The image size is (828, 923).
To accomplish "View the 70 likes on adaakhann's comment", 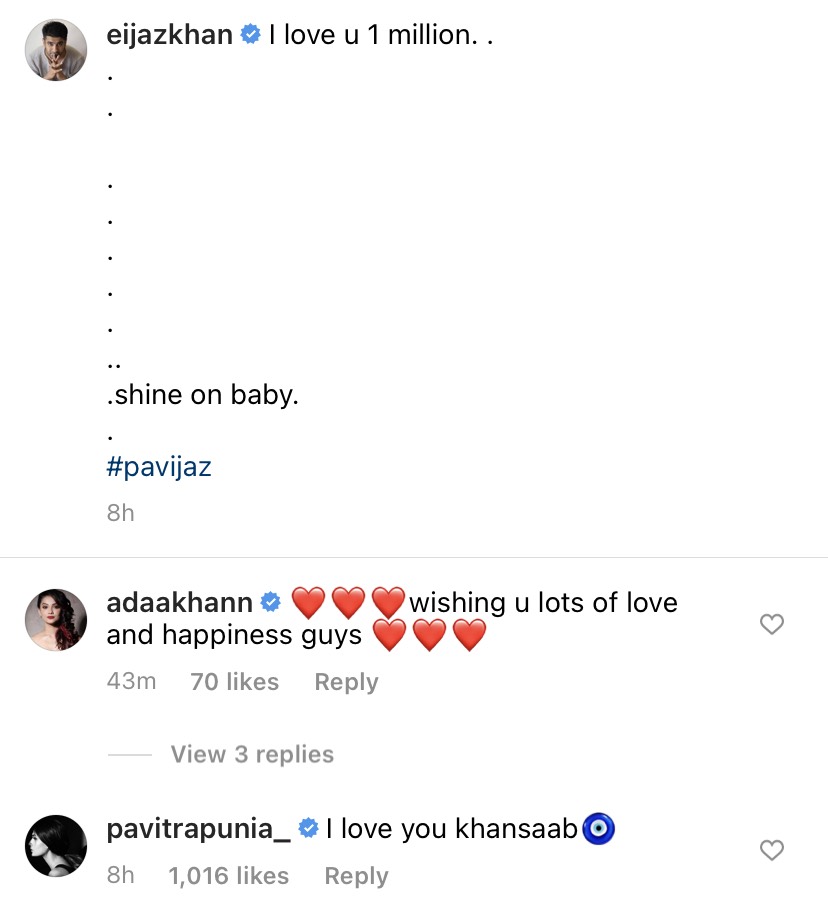I will coord(234,682).
